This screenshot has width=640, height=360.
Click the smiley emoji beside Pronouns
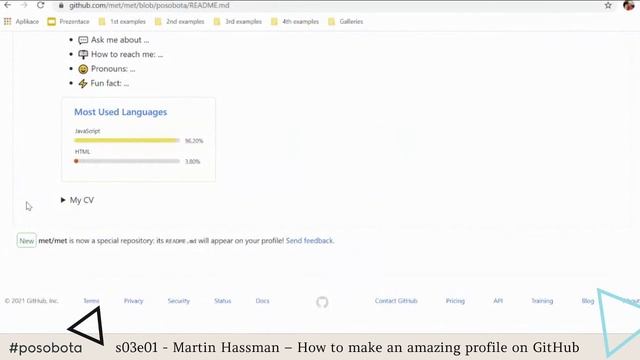click(83, 69)
